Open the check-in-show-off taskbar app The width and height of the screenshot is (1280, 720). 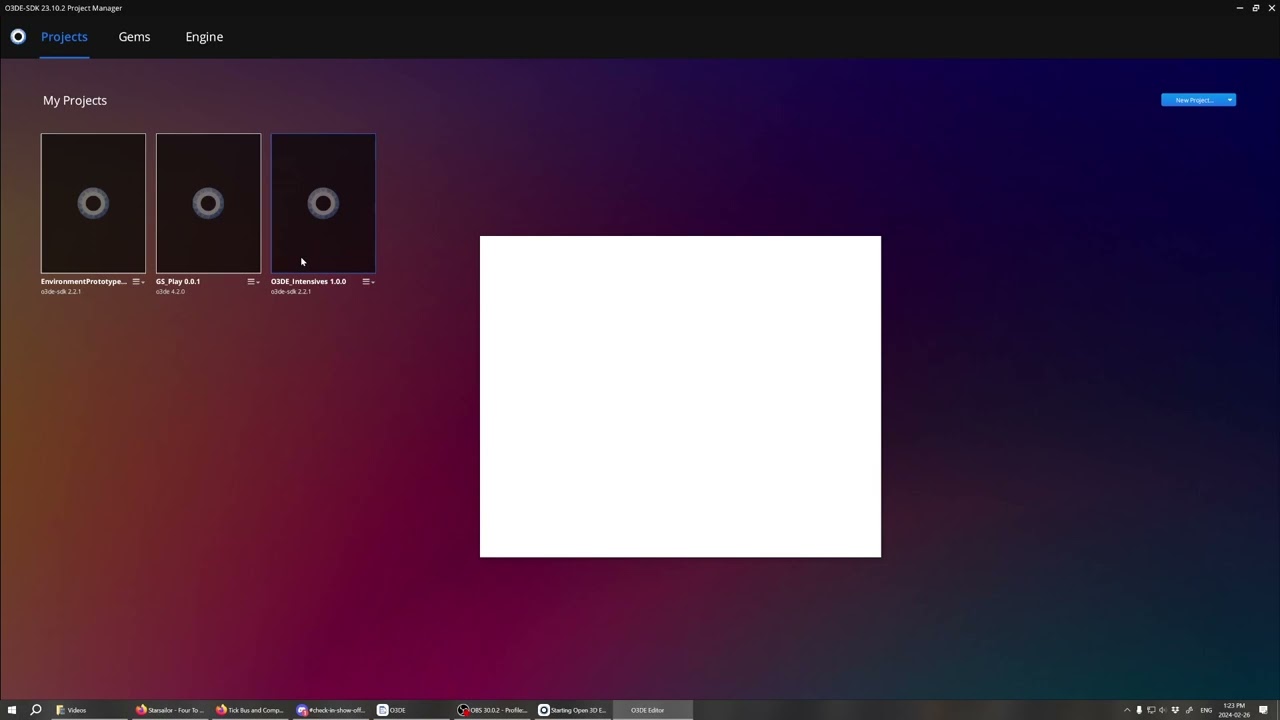tap(330, 710)
